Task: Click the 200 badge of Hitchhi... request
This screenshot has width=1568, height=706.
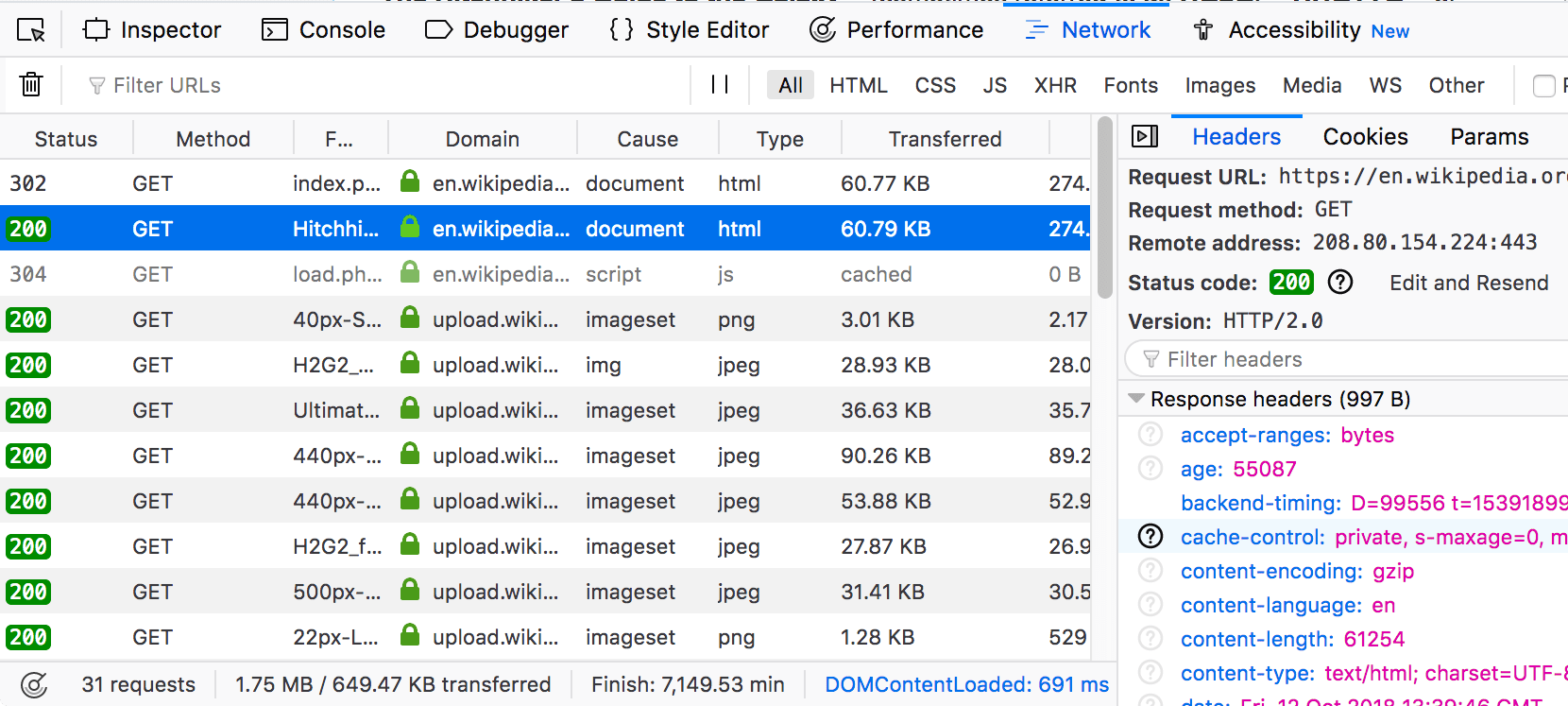Action: coord(28,229)
